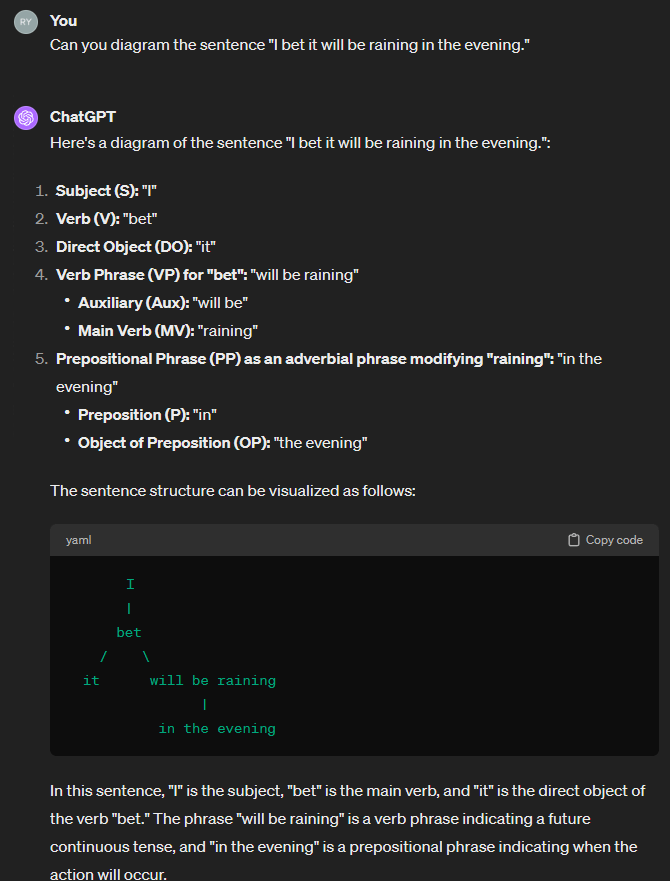Click the "You" sender name
The width and height of the screenshot is (670, 881).
[63, 20]
